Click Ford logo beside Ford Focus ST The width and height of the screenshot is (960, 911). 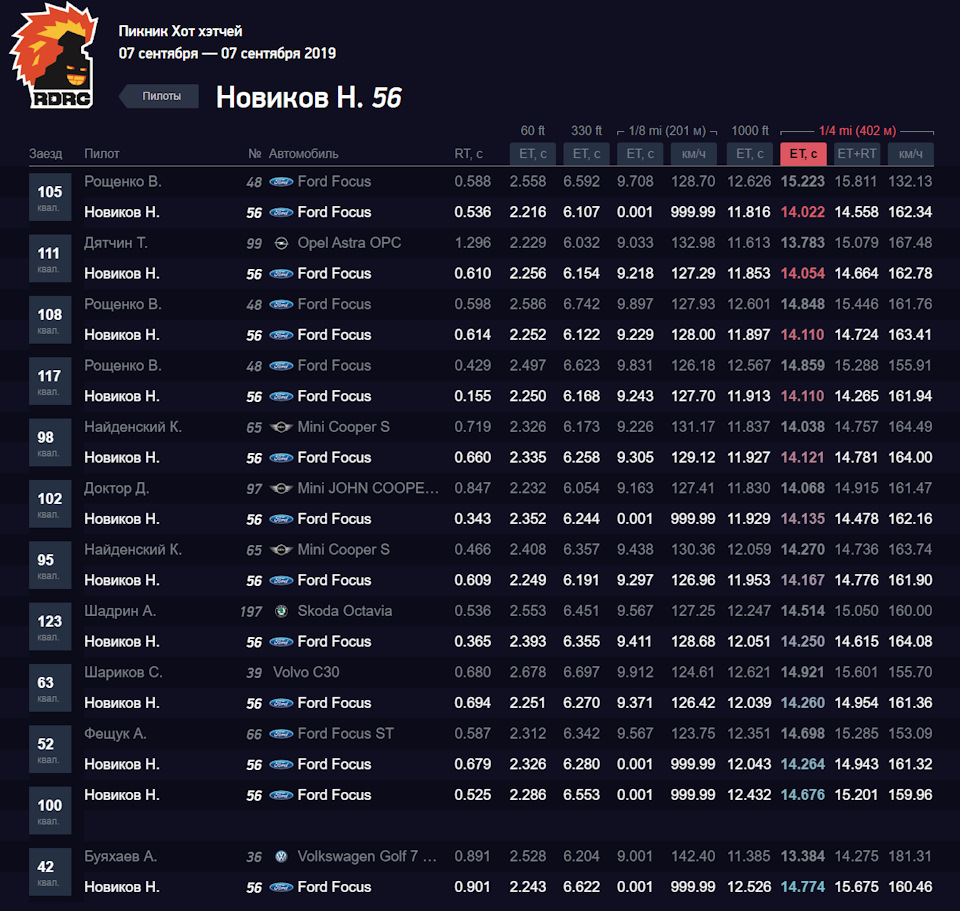pyautogui.click(x=281, y=733)
